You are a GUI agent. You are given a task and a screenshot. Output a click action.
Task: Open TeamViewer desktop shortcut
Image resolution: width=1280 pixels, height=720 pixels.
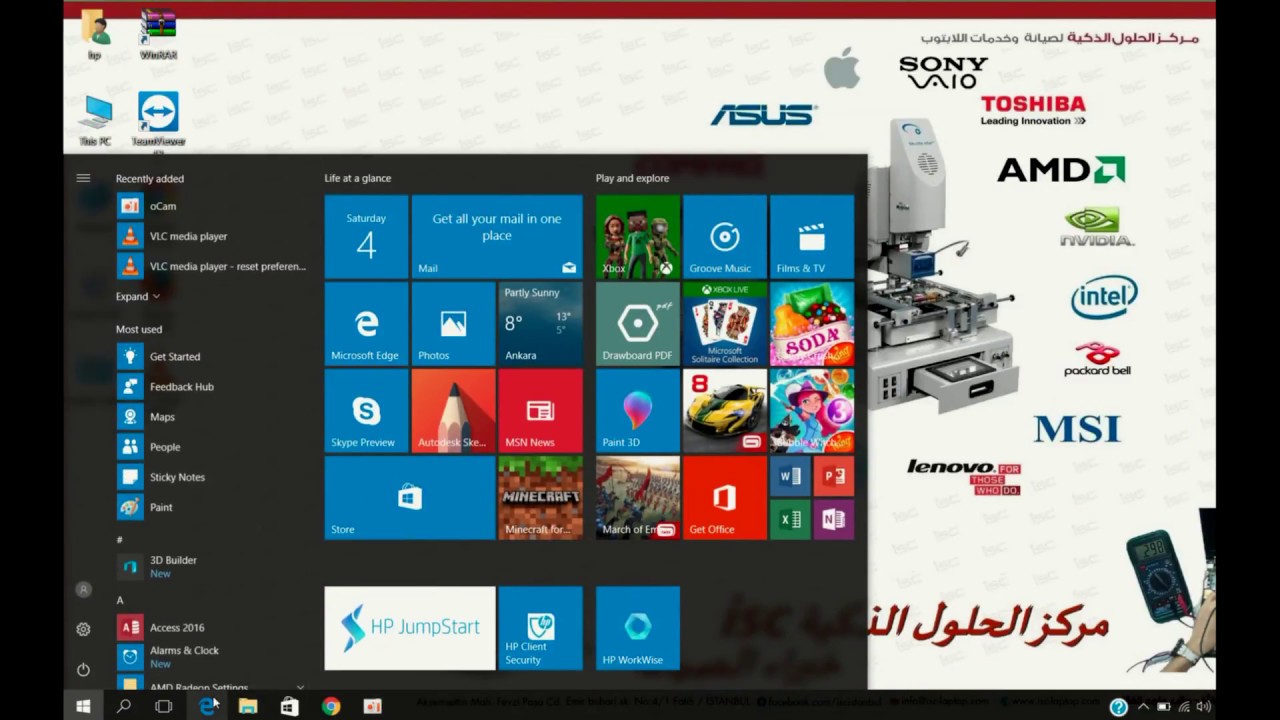coord(158,120)
